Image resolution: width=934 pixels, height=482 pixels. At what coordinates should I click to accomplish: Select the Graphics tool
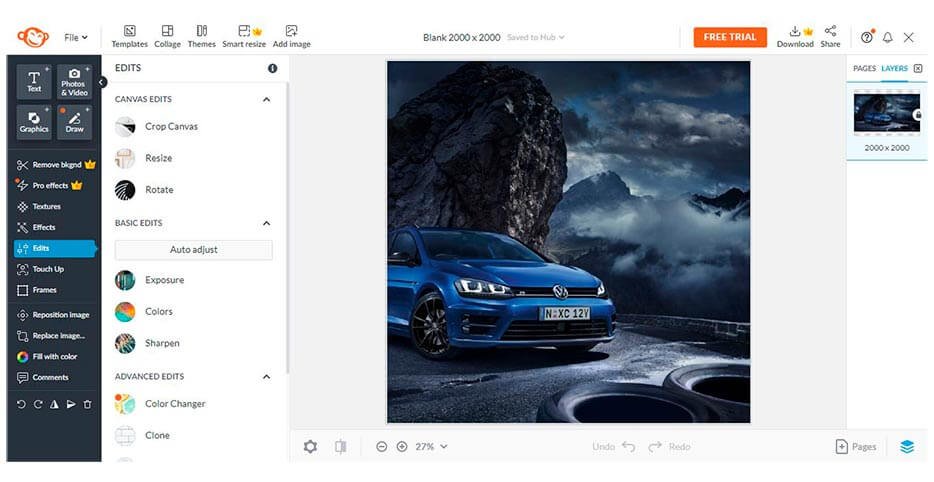[x=34, y=122]
